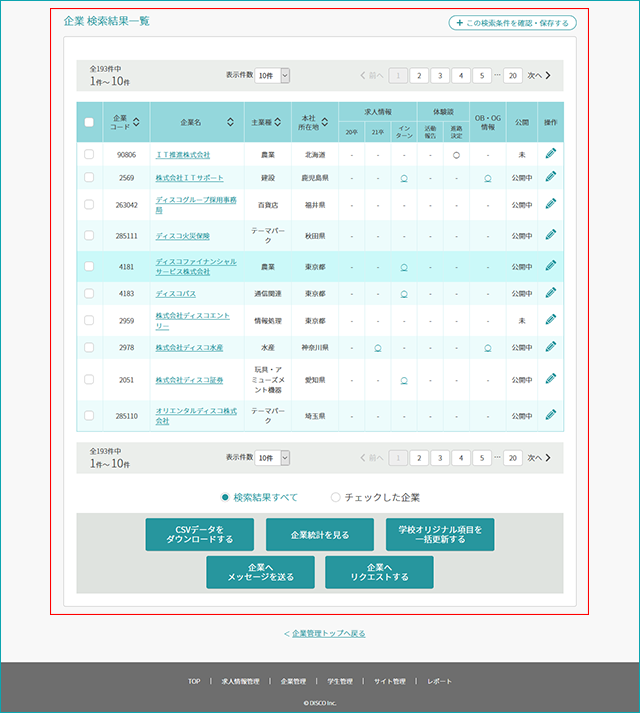640x713 pixels.
Task: Open レポート in the footer menu
Action: 439,681
